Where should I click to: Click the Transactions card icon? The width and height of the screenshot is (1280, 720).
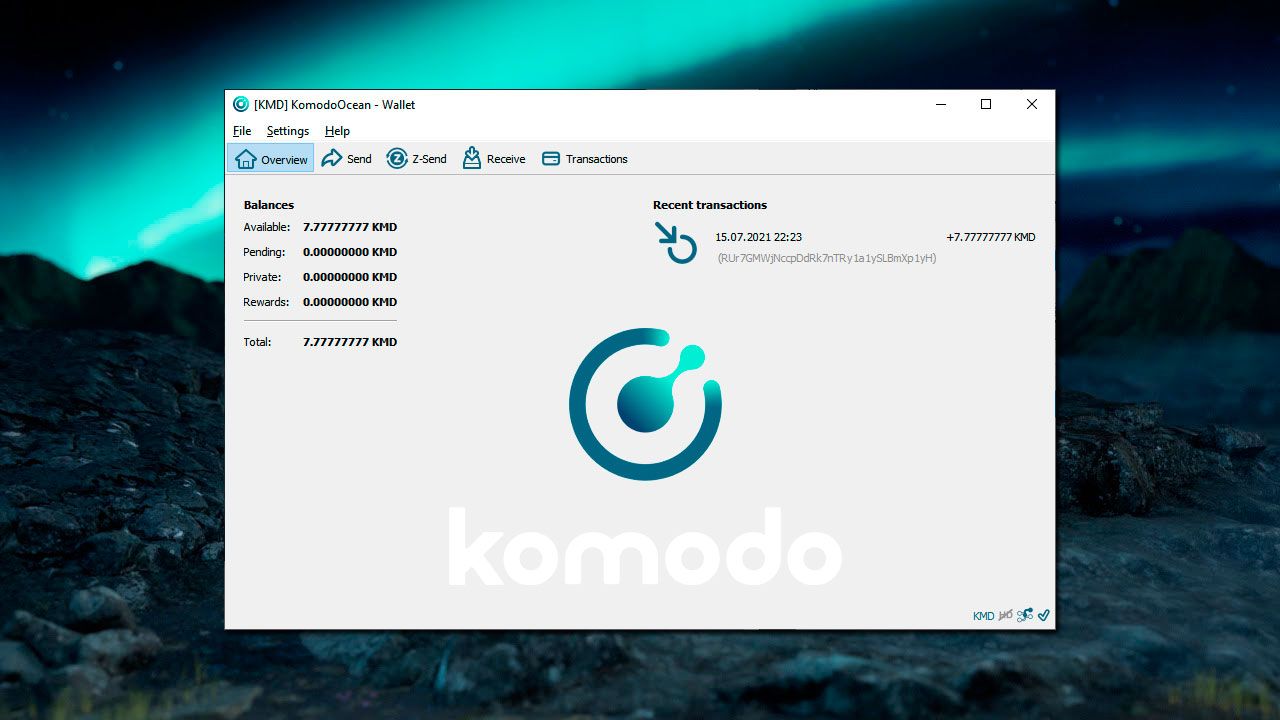pyautogui.click(x=550, y=158)
